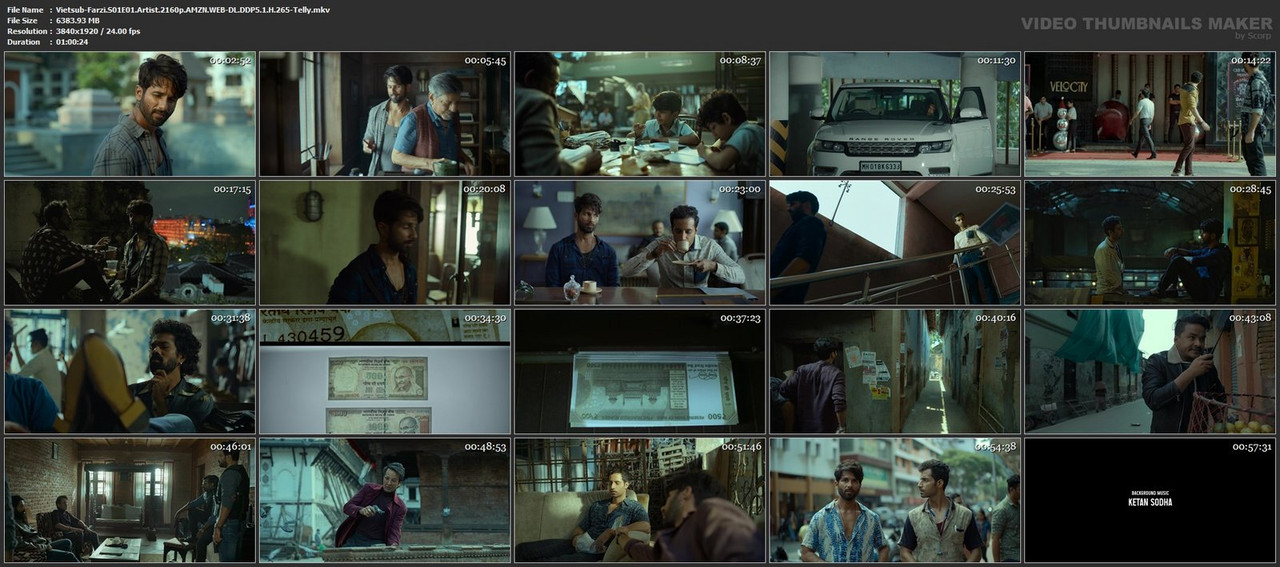Select the thumbnail timestamped 00:48:53
The image size is (1280, 567).
coord(385,500)
